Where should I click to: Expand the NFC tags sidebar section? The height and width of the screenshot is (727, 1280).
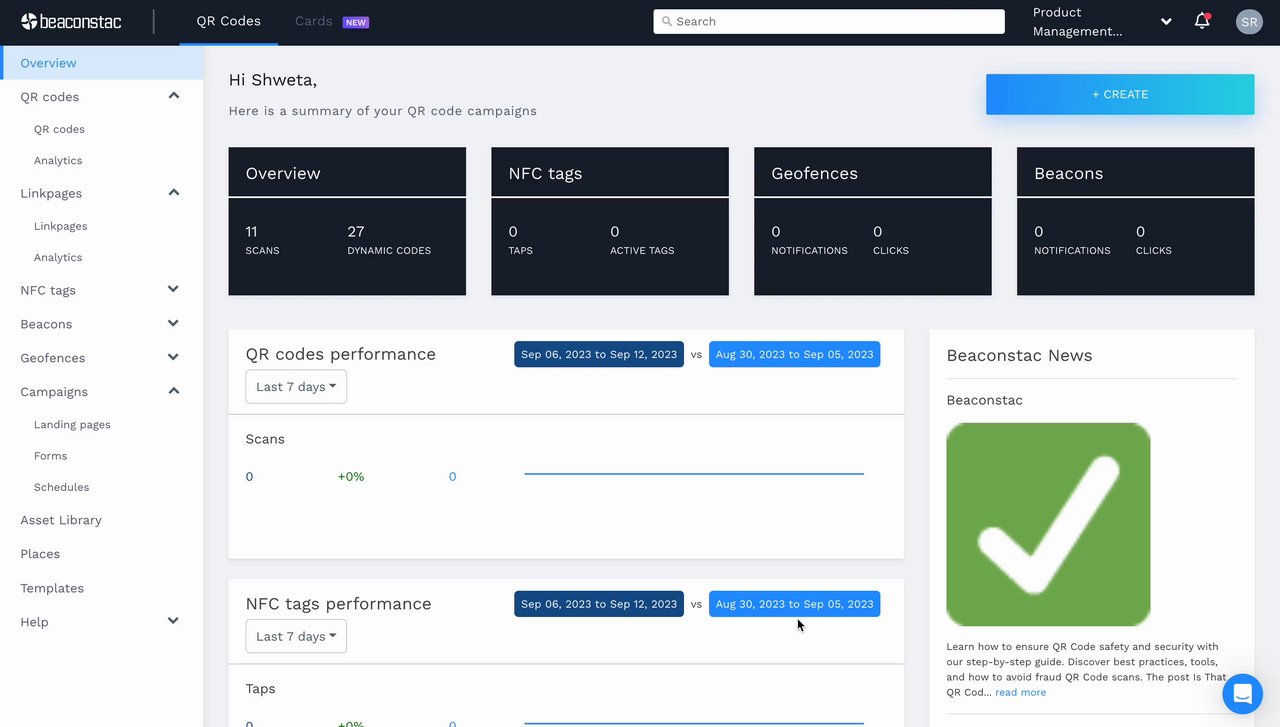click(x=173, y=289)
